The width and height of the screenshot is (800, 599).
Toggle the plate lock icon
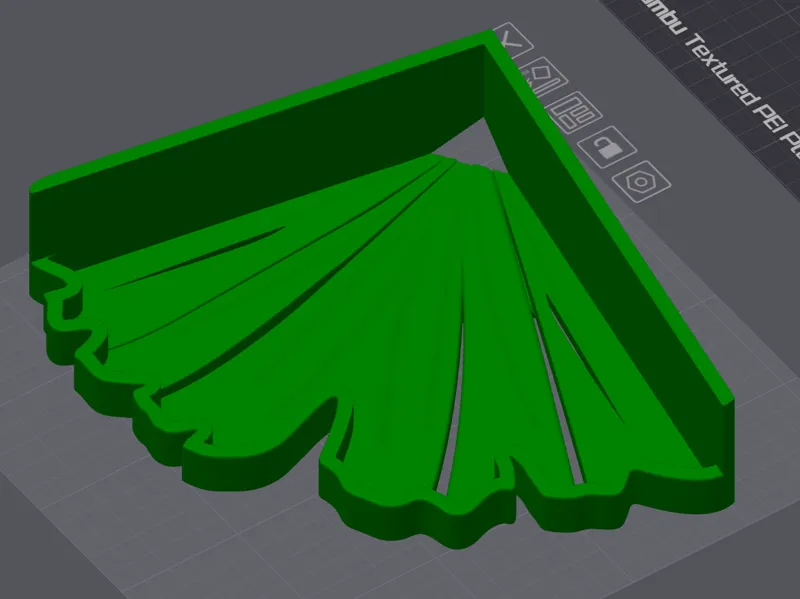[x=607, y=147]
